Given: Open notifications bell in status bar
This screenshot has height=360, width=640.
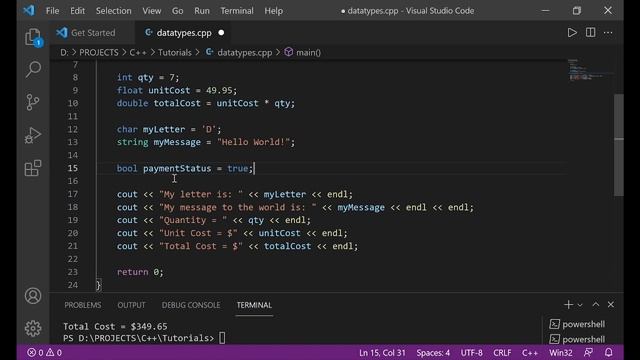Looking at the screenshot, I should (x=609, y=352).
